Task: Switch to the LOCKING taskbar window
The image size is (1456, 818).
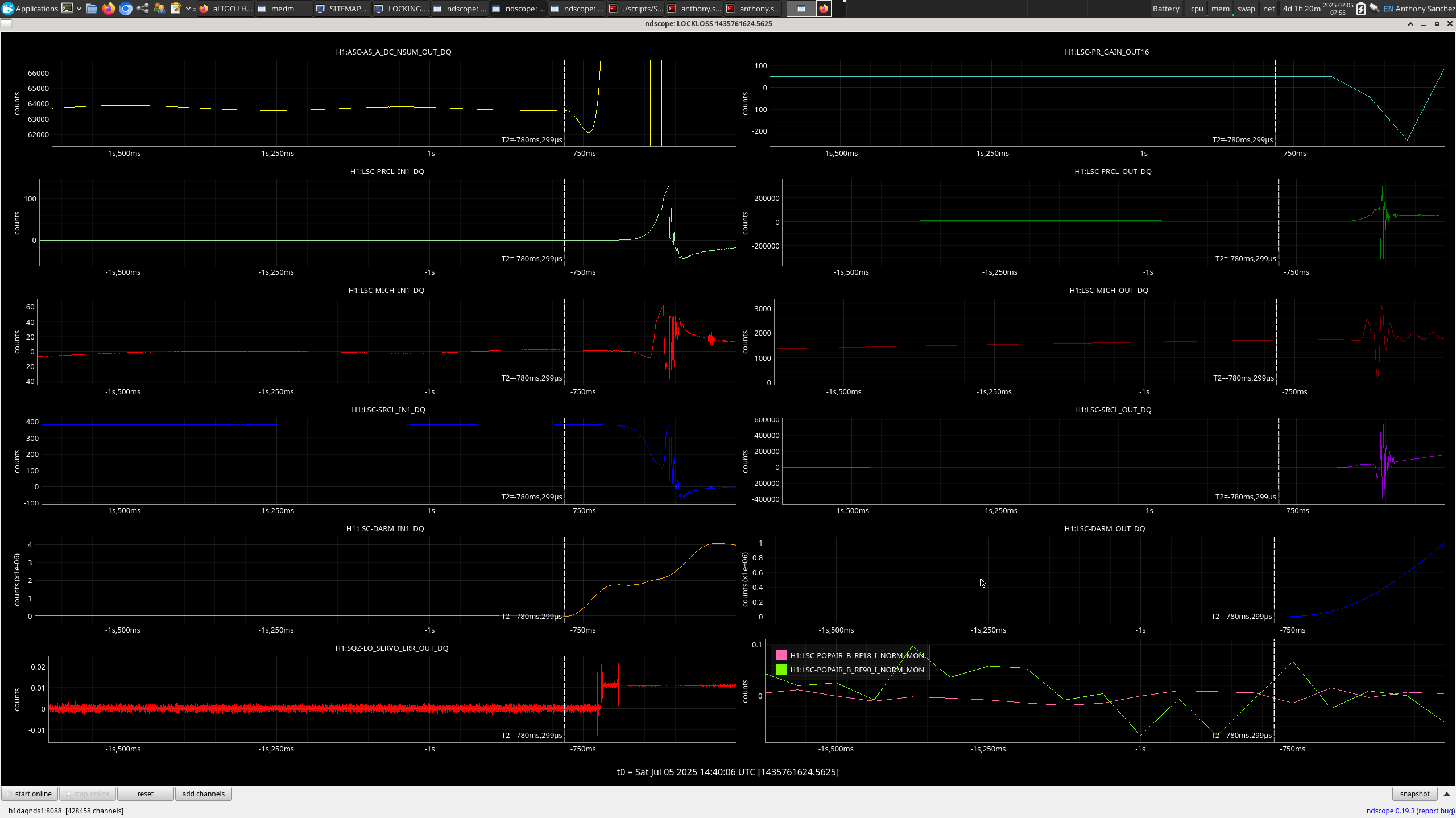Action: [x=402, y=9]
